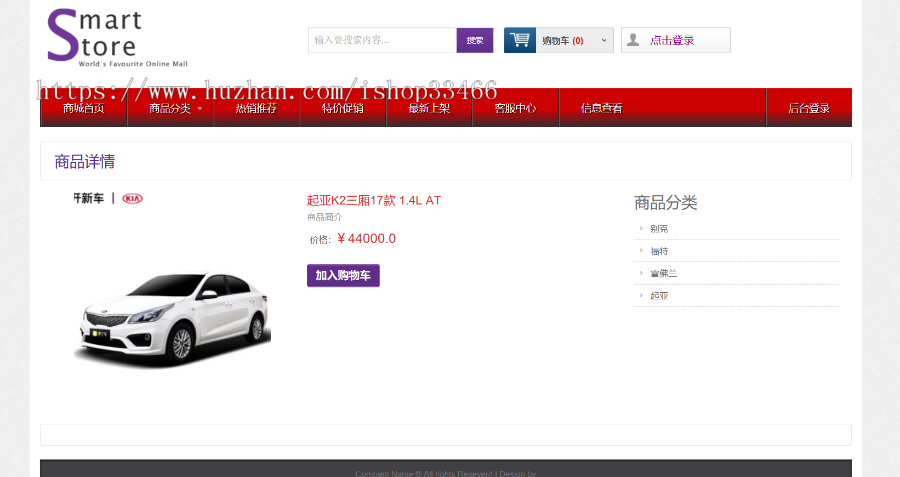
Task: Open the 特价促销 nav item
Action: pos(343,108)
